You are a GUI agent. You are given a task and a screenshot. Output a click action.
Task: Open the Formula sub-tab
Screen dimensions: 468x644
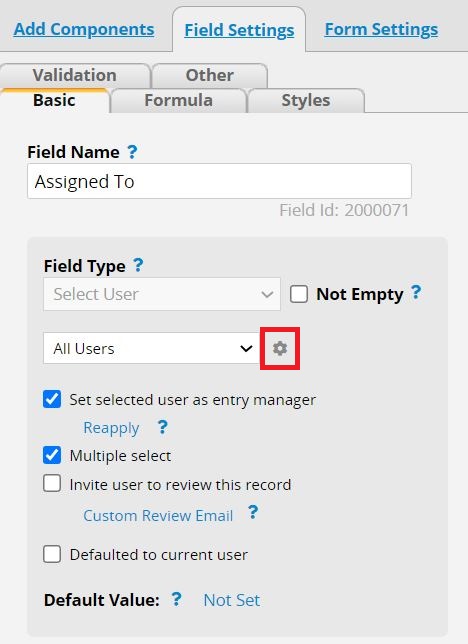tap(178, 100)
